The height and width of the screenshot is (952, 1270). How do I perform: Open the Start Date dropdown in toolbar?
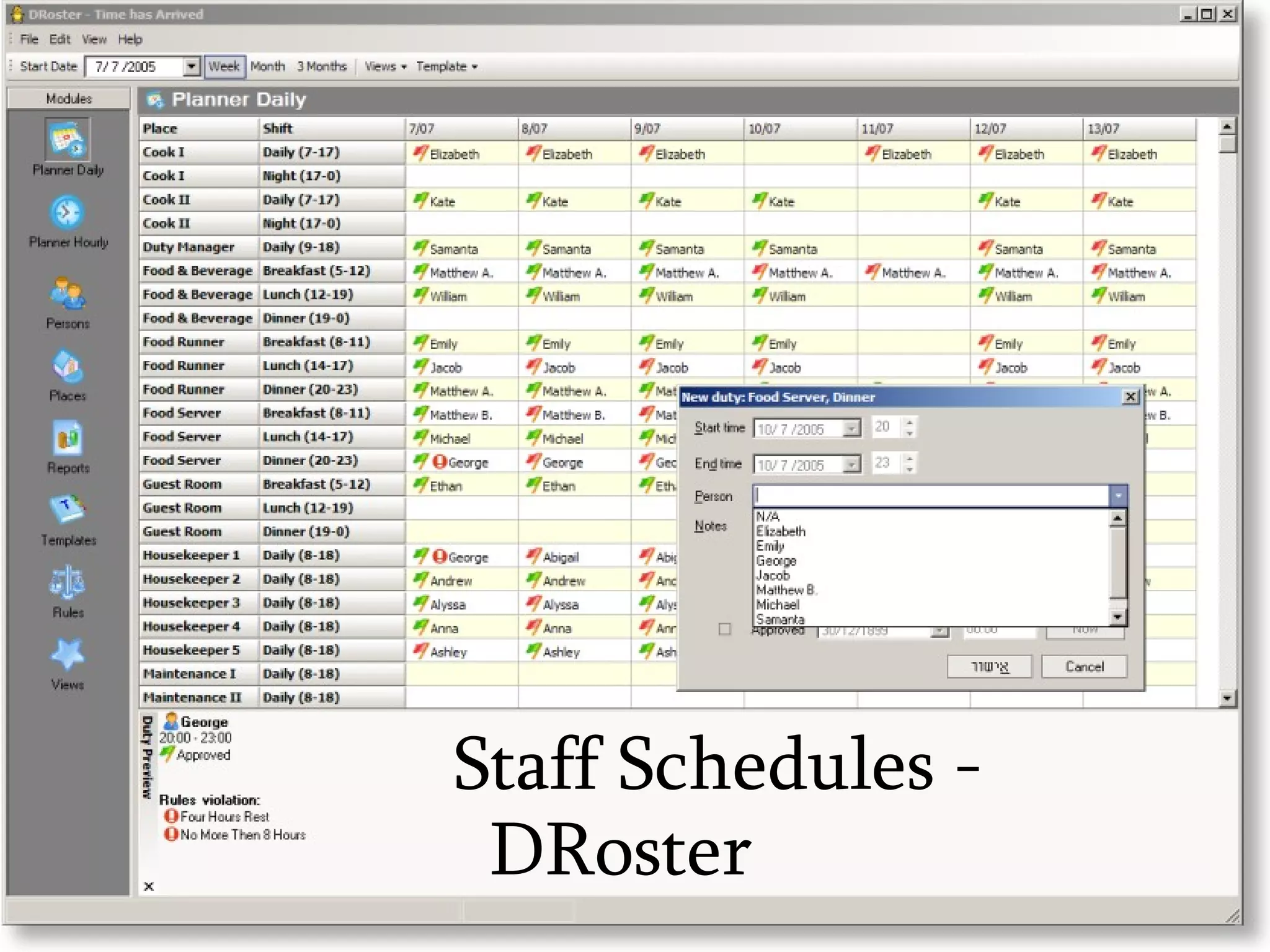[192, 66]
